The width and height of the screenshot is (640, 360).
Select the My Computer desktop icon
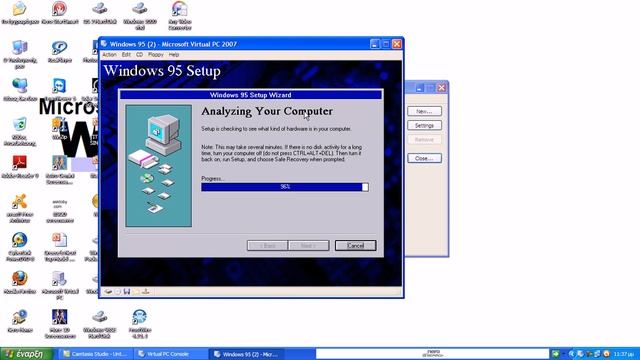point(20,54)
